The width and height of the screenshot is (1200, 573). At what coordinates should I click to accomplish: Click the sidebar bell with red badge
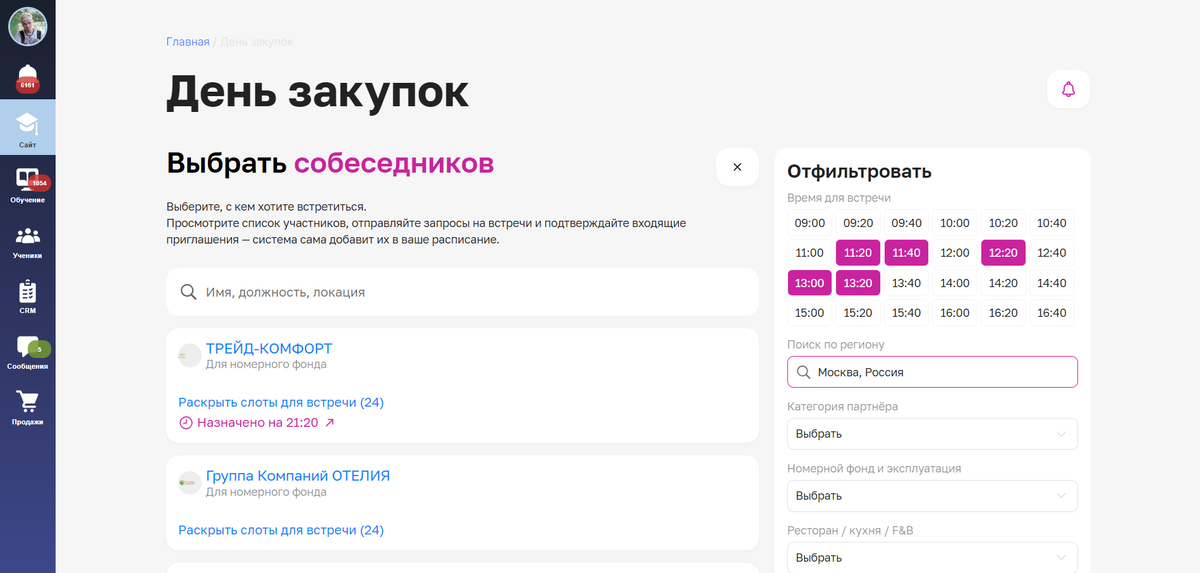(x=27, y=77)
